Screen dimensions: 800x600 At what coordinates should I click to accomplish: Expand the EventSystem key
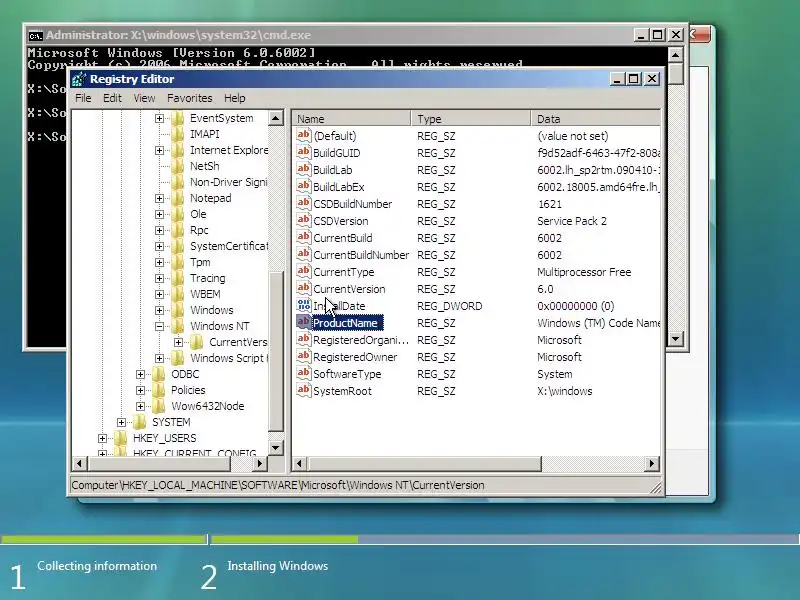point(159,118)
